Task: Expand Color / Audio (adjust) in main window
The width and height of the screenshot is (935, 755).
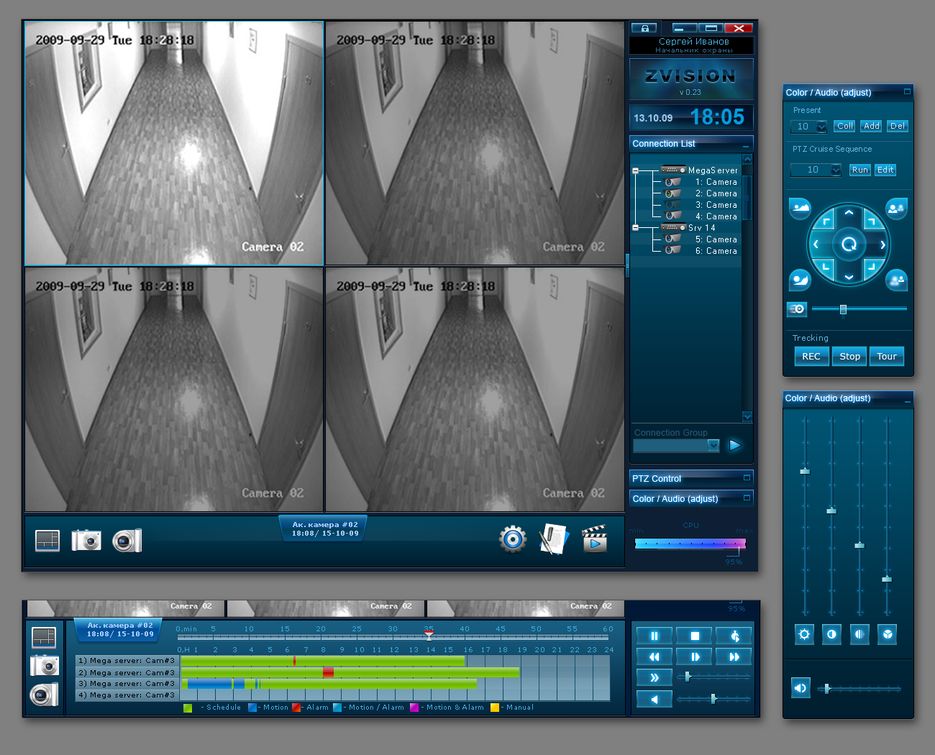Action: [747, 498]
